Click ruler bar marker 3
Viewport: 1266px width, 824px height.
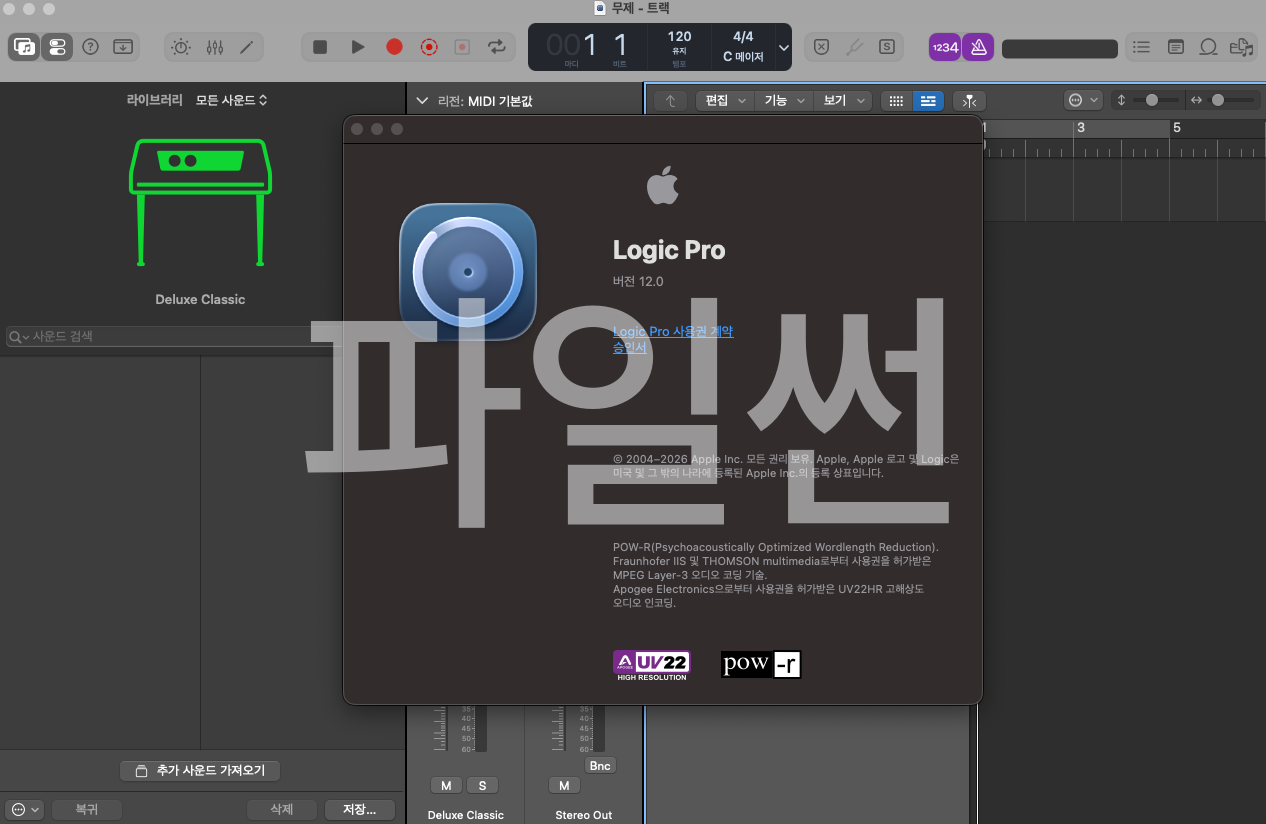1081,128
